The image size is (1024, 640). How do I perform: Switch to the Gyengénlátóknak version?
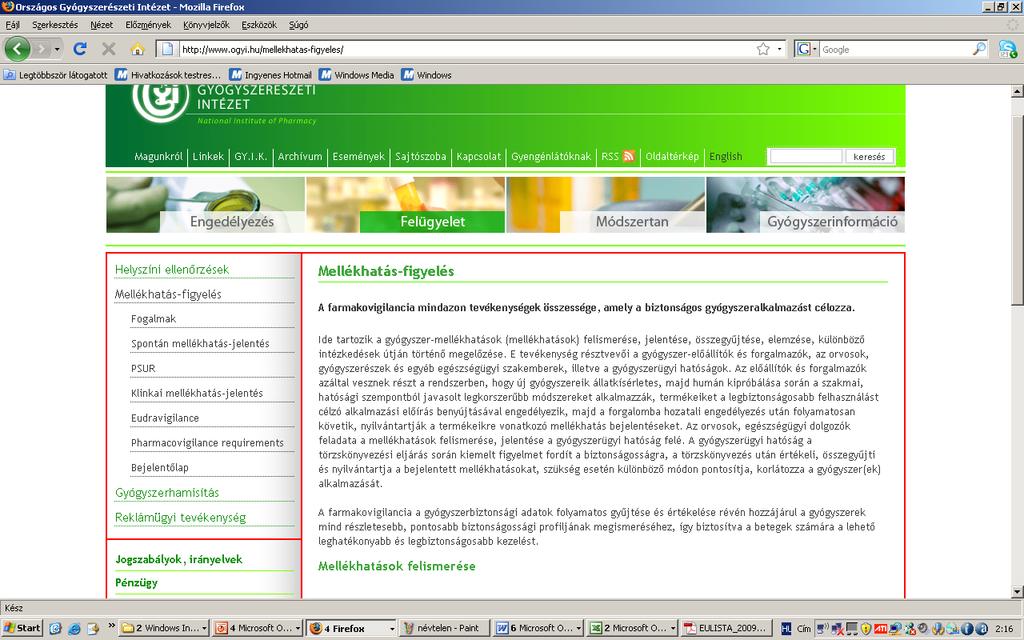click(551, 157)
